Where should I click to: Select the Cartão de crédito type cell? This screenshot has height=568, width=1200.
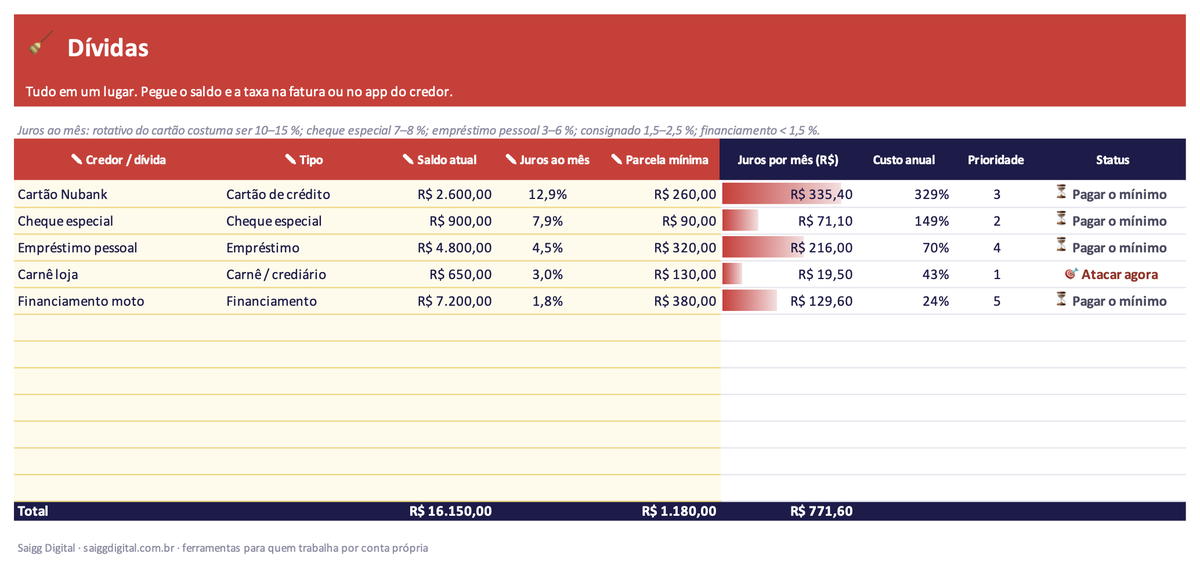point(304,194)
